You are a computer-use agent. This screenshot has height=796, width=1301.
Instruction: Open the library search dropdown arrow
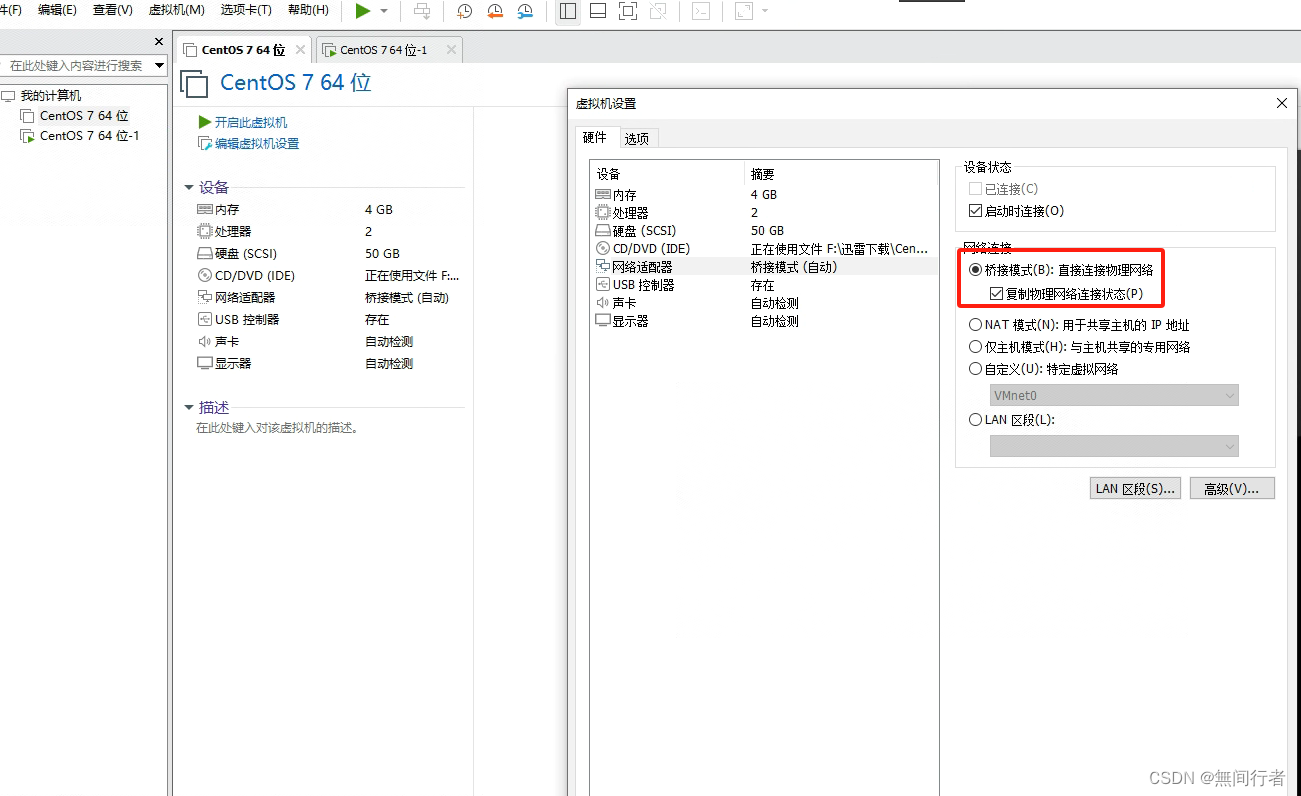160,65
